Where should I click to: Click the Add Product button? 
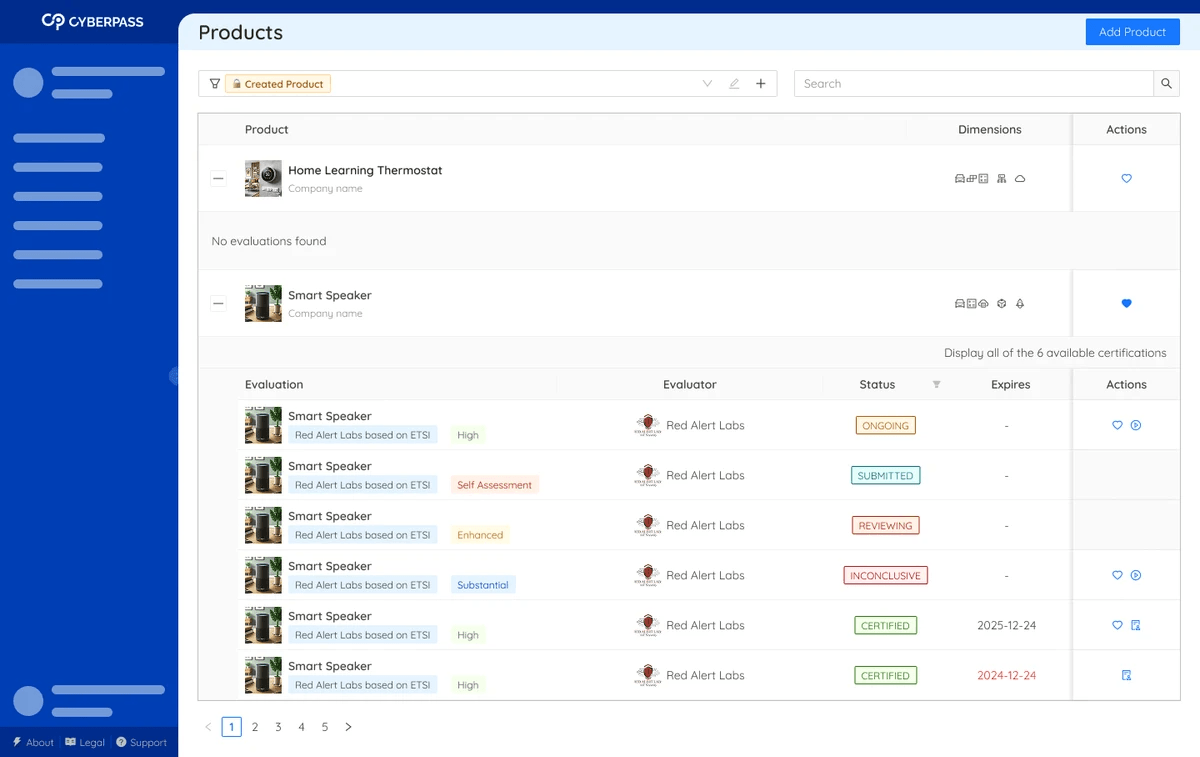tap(1132, 32)
